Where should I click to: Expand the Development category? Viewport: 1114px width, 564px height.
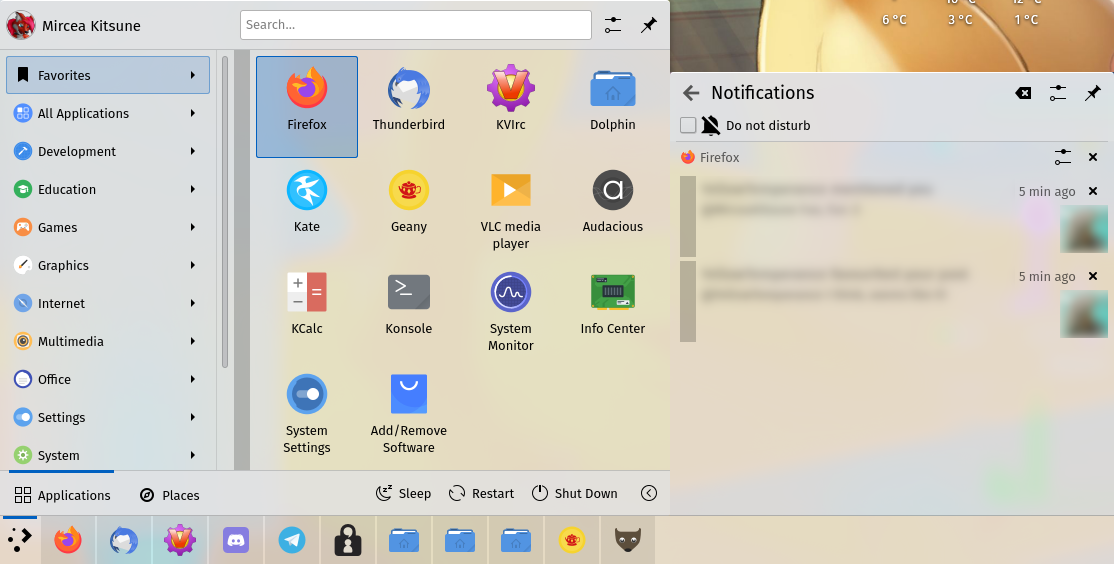[x=108, y=151]
